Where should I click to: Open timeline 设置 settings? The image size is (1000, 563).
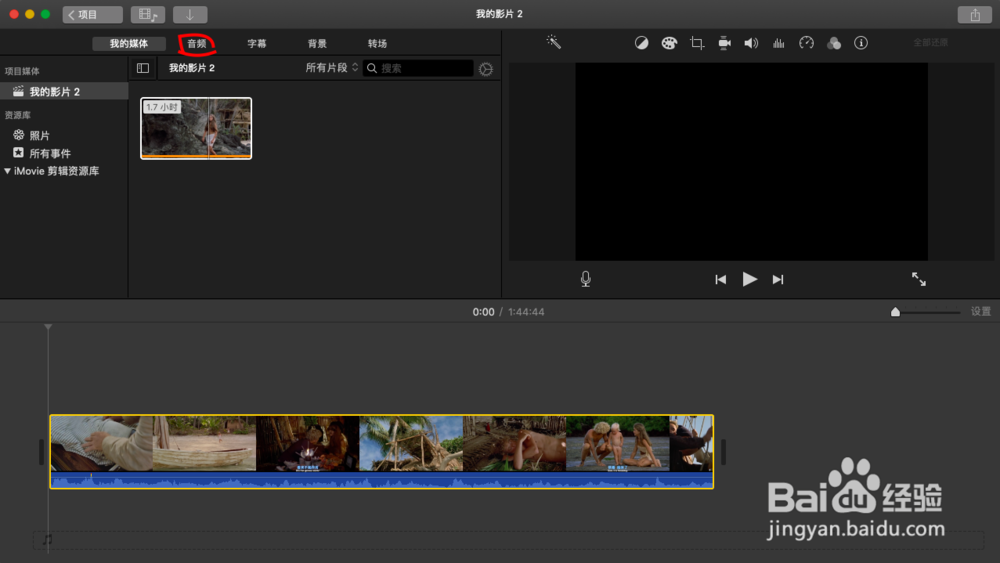[981, 311]
